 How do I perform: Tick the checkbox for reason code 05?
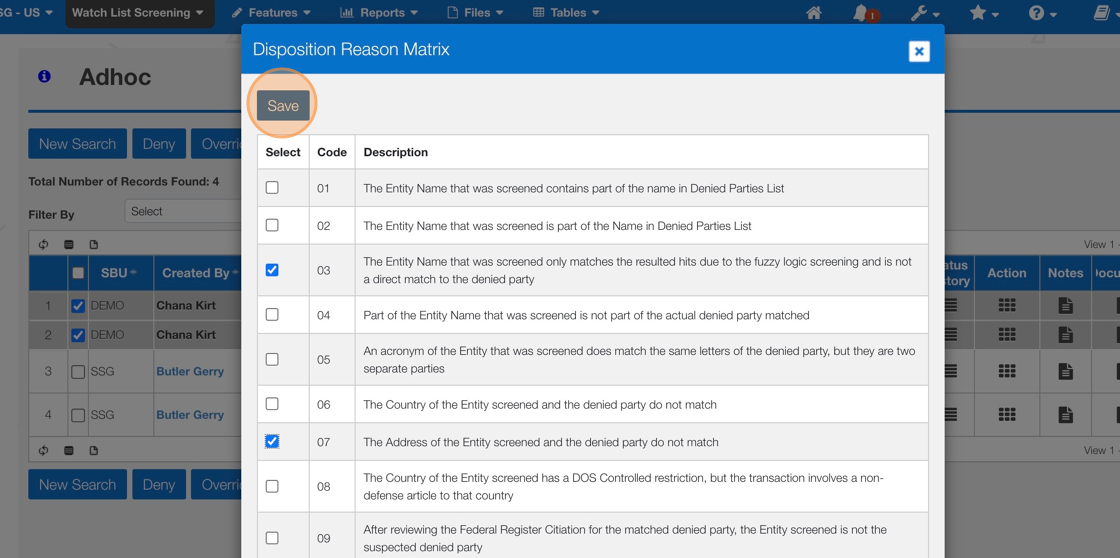[x=272, y=359]
